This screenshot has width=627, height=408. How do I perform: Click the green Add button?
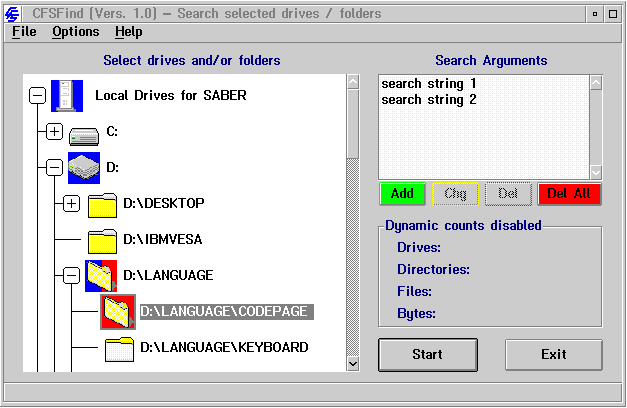pyautogui.click(x=402, y=194)
